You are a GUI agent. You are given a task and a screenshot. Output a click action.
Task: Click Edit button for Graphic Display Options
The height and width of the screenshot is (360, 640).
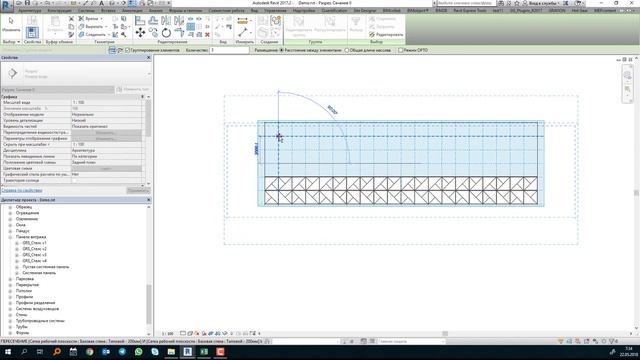pyautogui.click(x=107, y=139)
